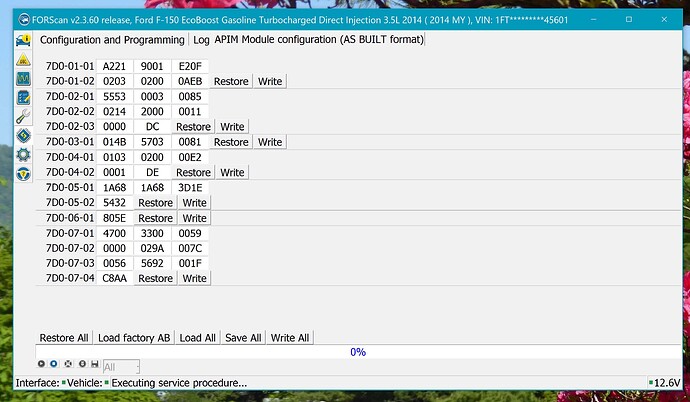Edit the 5553 field in row 7D0-02-01
This screenshot has width=690, height=402.
pyautogui.click(x=114, y=97)
